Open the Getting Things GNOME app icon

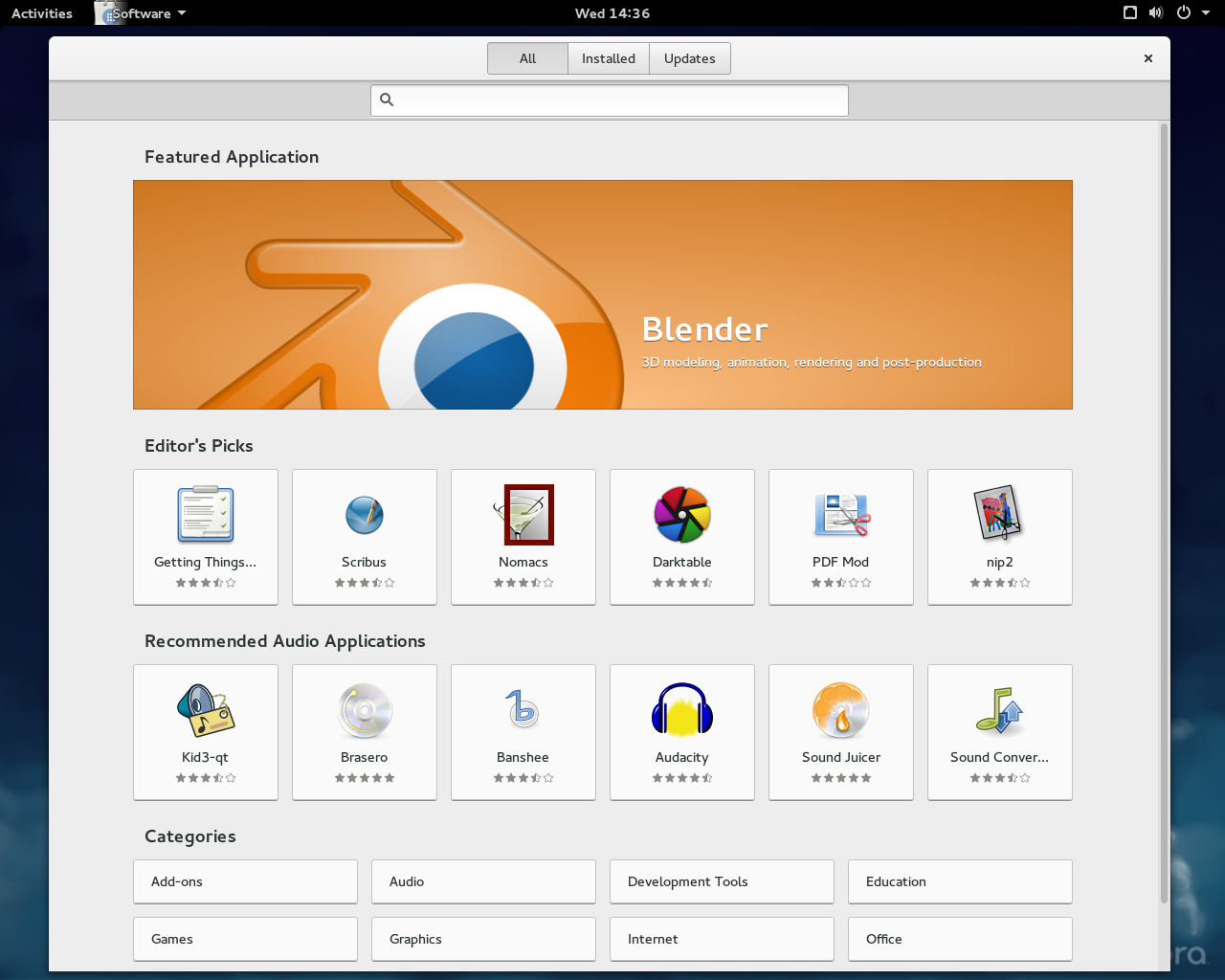point(206,514)
